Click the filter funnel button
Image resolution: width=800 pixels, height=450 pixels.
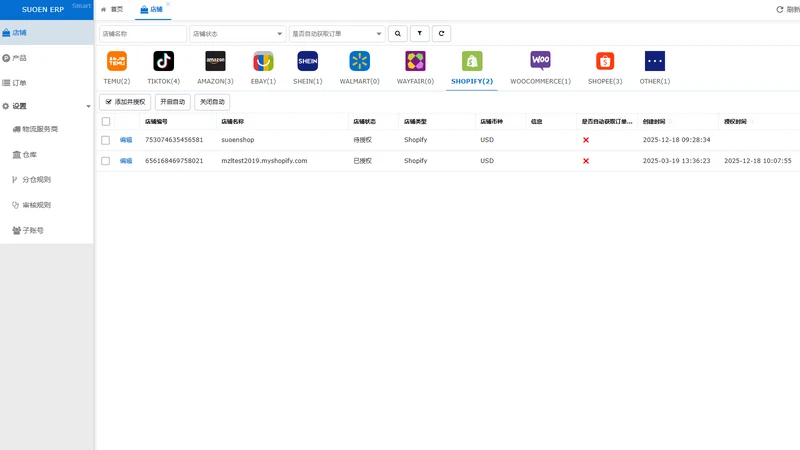pyautogui.click(x=420, y=34)
